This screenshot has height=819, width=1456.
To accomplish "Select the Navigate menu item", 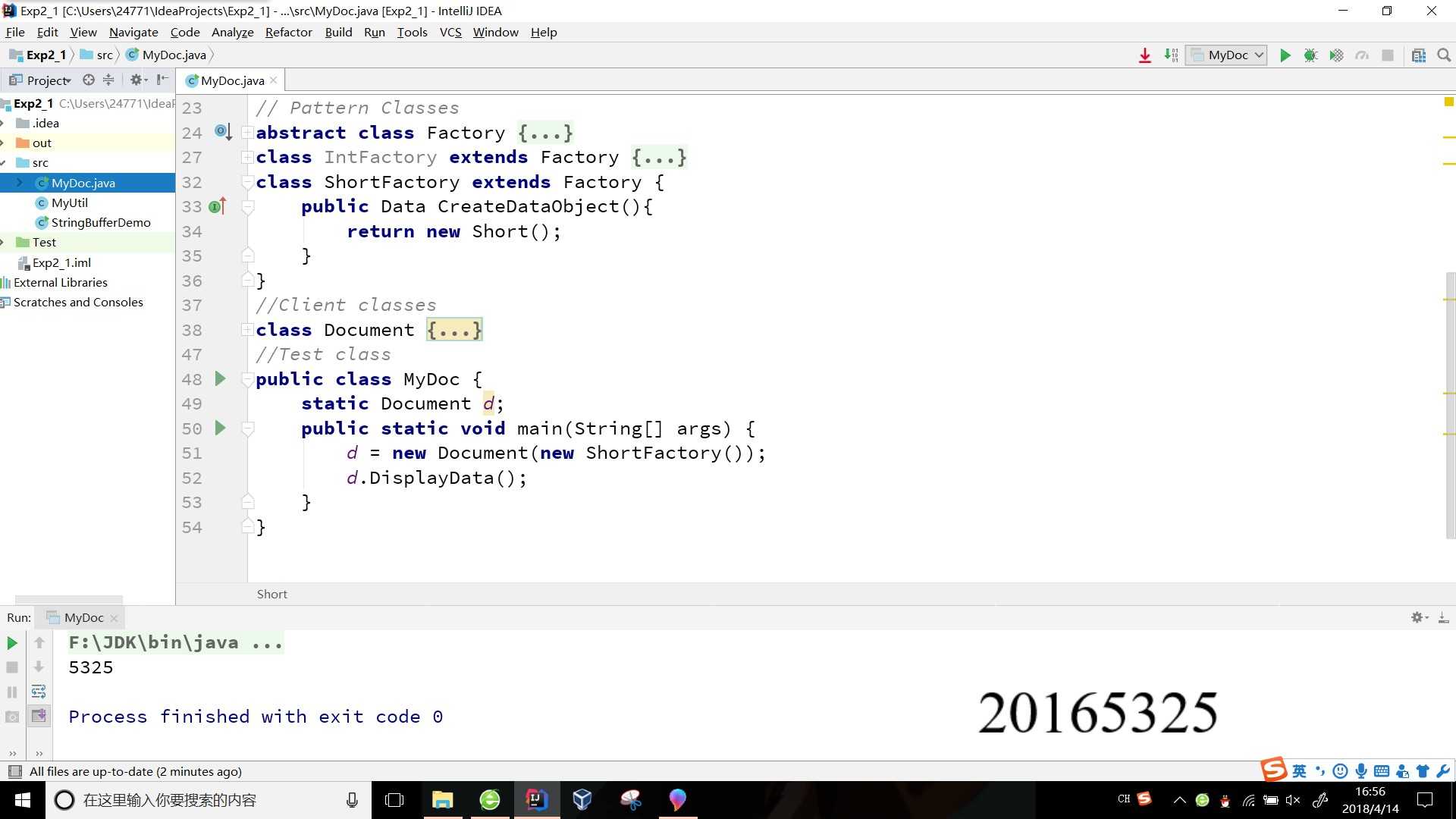I will click(x=133, y=32).
